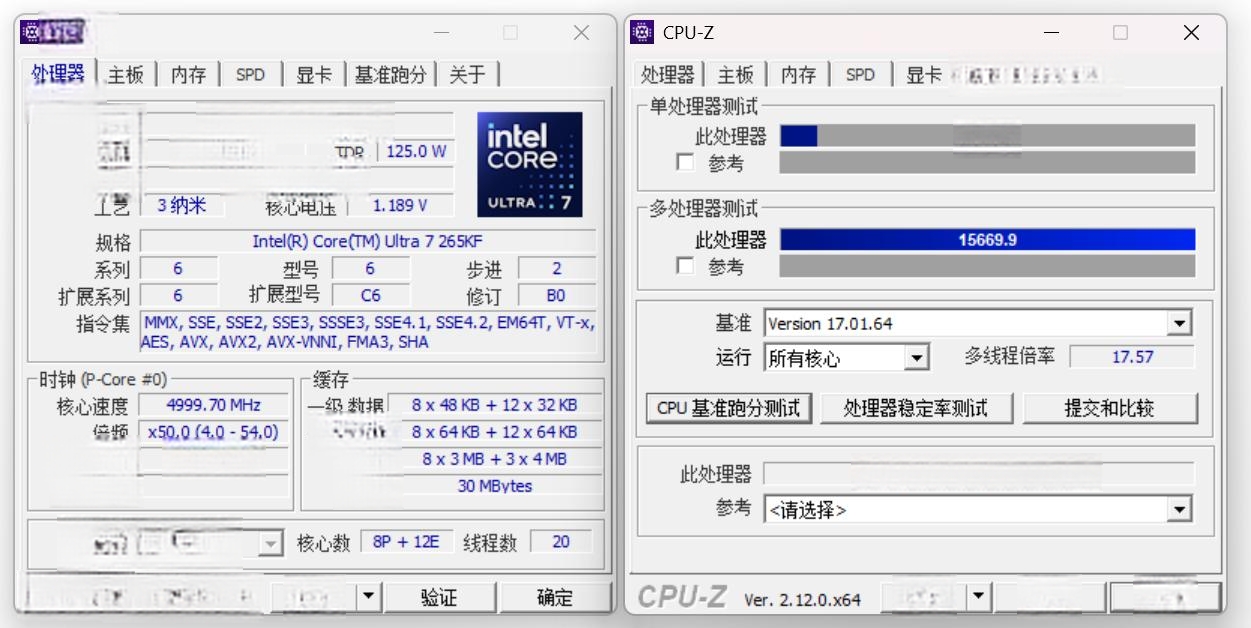Tick the 参考 checkbox under 单处理器测试

685,162
